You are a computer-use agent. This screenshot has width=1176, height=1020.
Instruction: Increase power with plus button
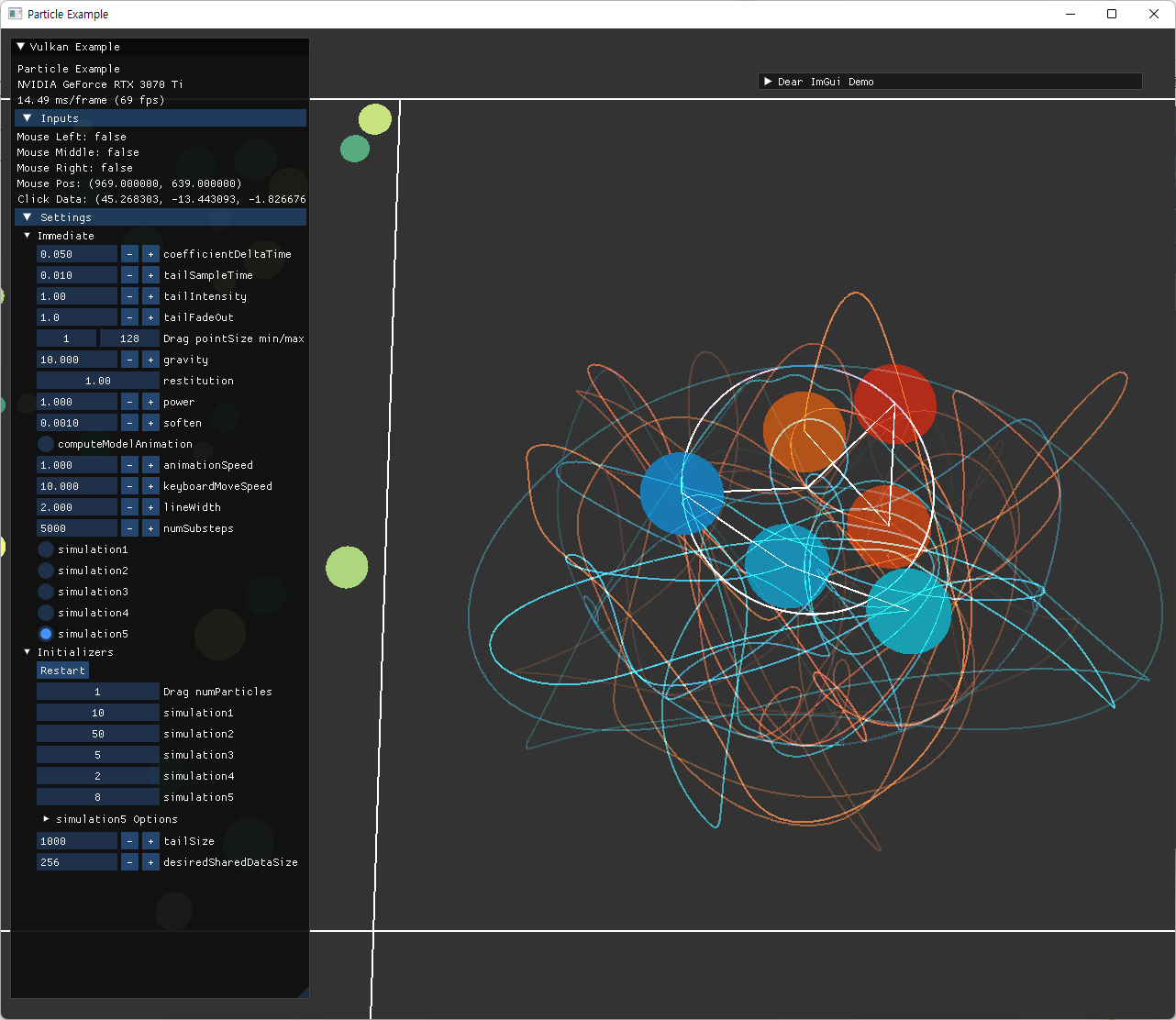pyautogui.click(x=150, y=402)
